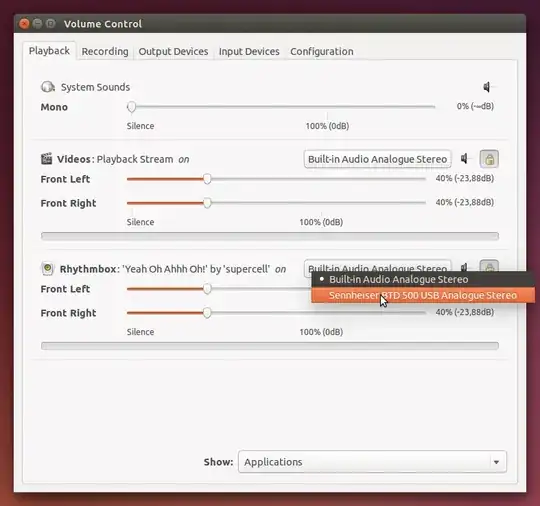Click Videos Front Left 40% value
The height and width of the screenshot is (506, 540).
click(465, 178)
